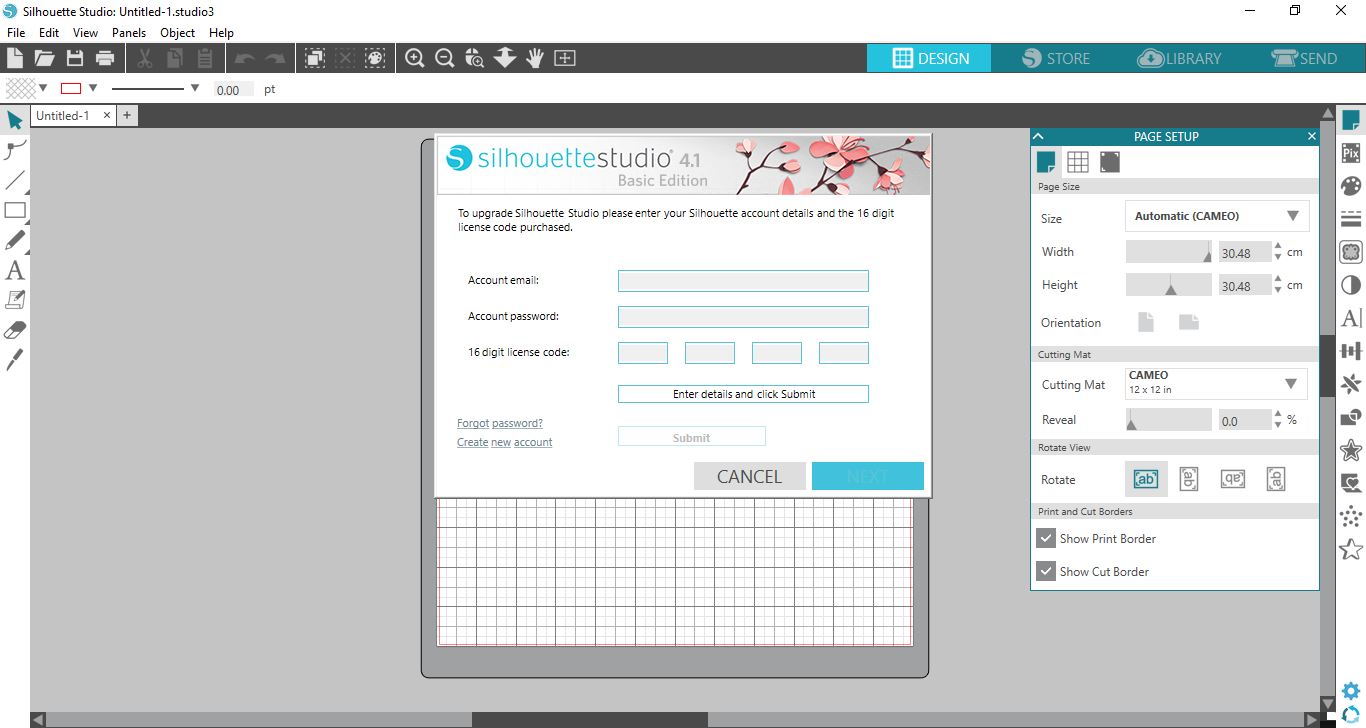Click the Forgot password? link
Viewport: 1366px width, 728px height.
click(500, 423)
